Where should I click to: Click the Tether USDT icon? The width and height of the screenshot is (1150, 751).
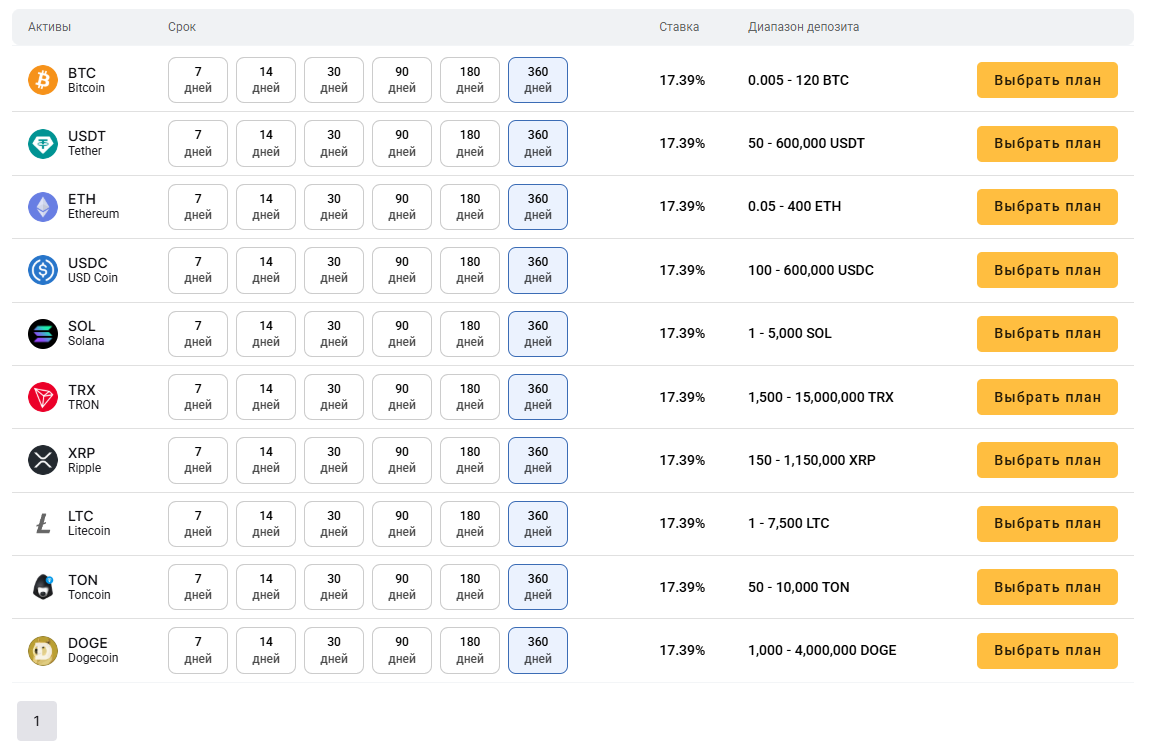(x=43, y=143)
